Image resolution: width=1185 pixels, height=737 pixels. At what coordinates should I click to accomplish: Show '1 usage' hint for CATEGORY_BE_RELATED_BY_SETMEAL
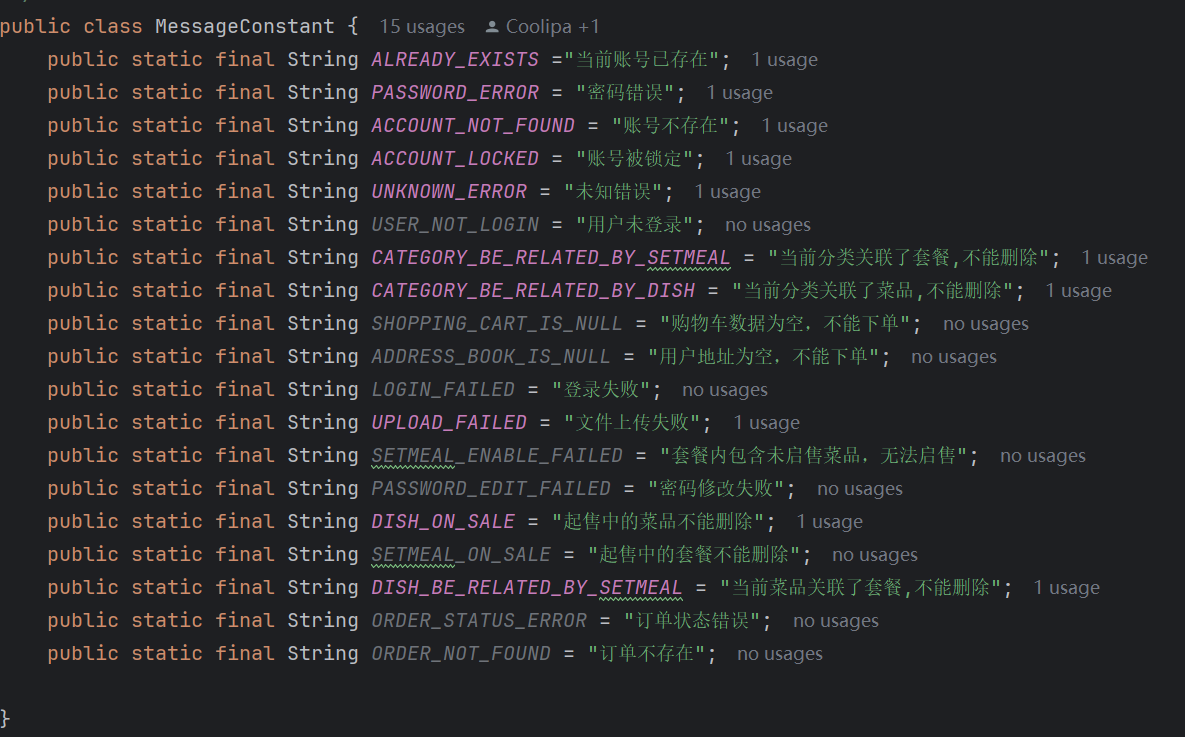[x=1115, y=258]
